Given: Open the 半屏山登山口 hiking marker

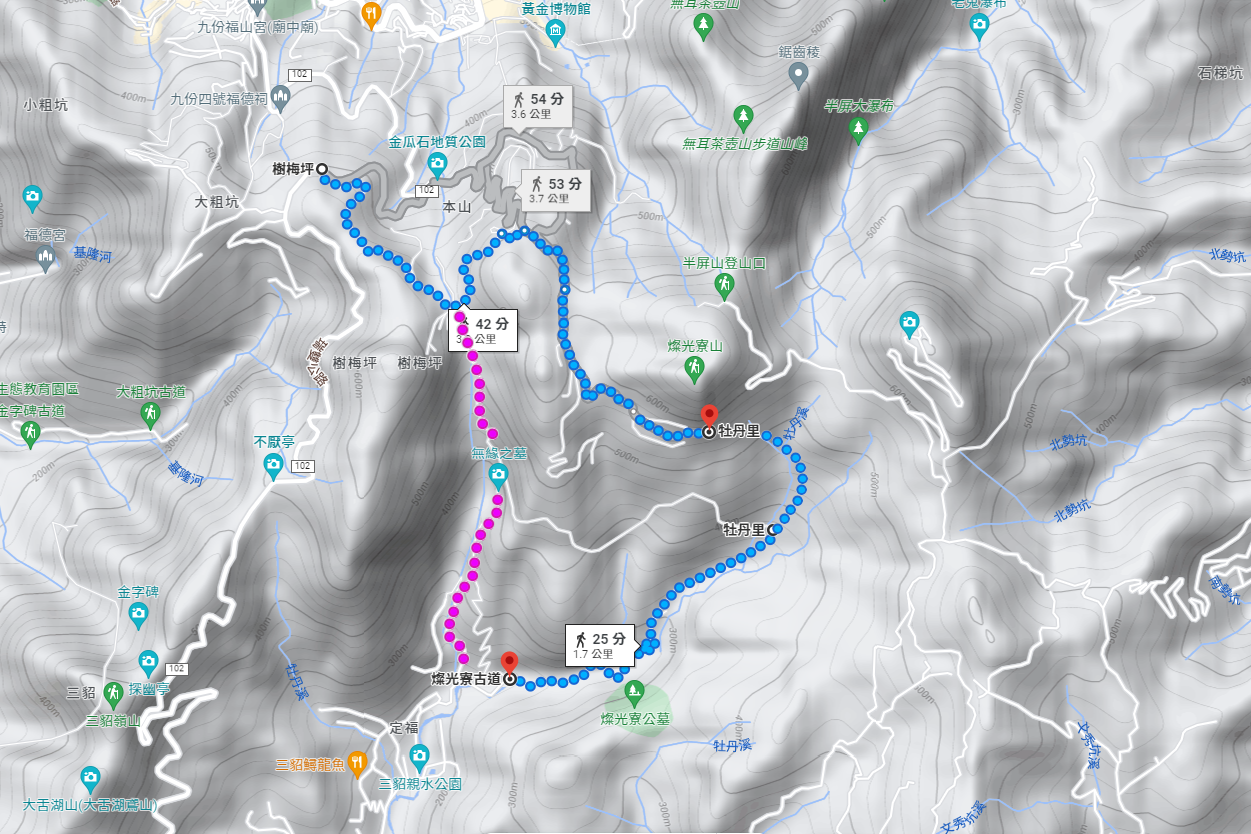Looking at the screenshot, I should pyautogui.click(x=723, y=285).
